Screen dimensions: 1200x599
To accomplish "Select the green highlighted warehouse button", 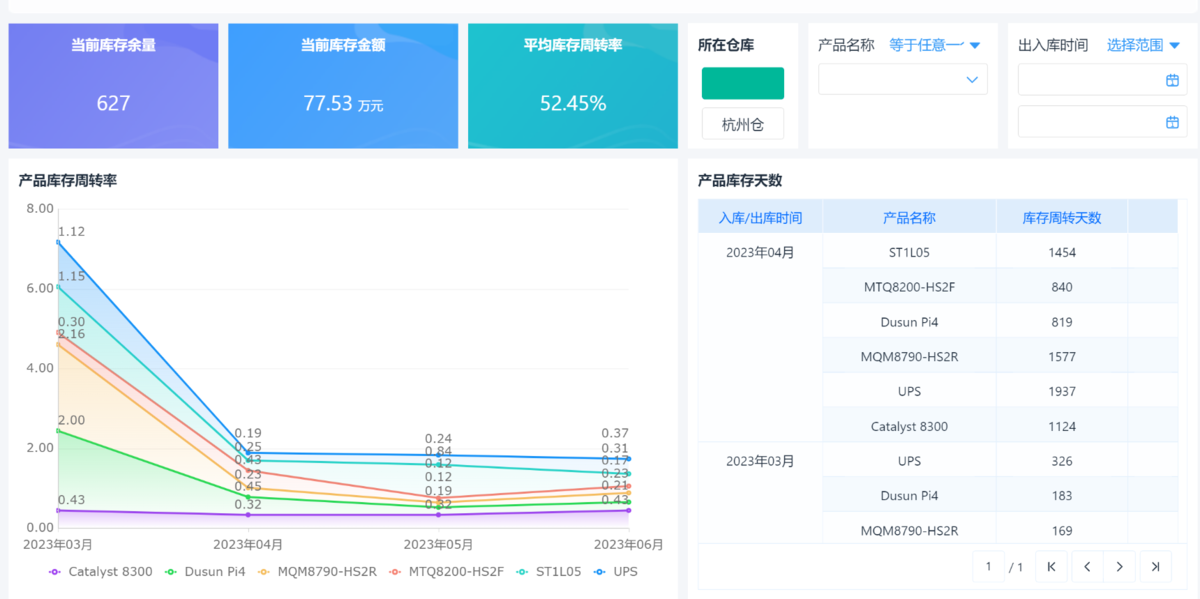I will click(743, 83).
